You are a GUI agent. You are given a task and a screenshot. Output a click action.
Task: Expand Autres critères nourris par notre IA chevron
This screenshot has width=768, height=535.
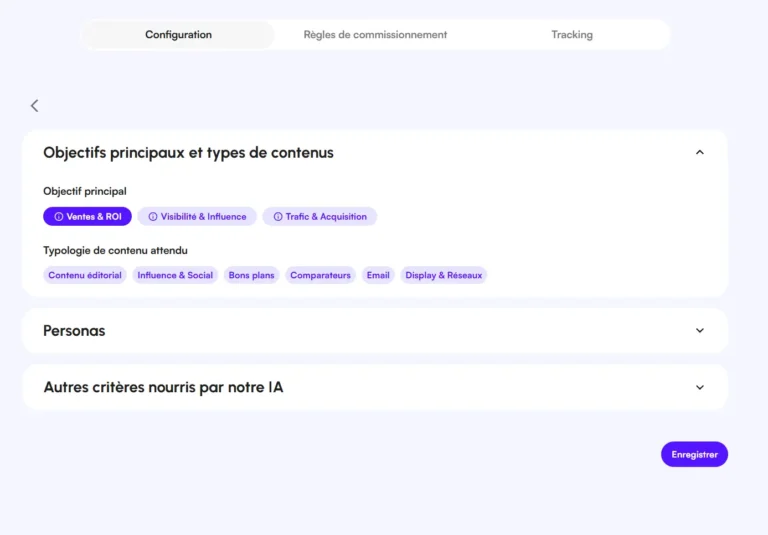[x=700, y=388]
